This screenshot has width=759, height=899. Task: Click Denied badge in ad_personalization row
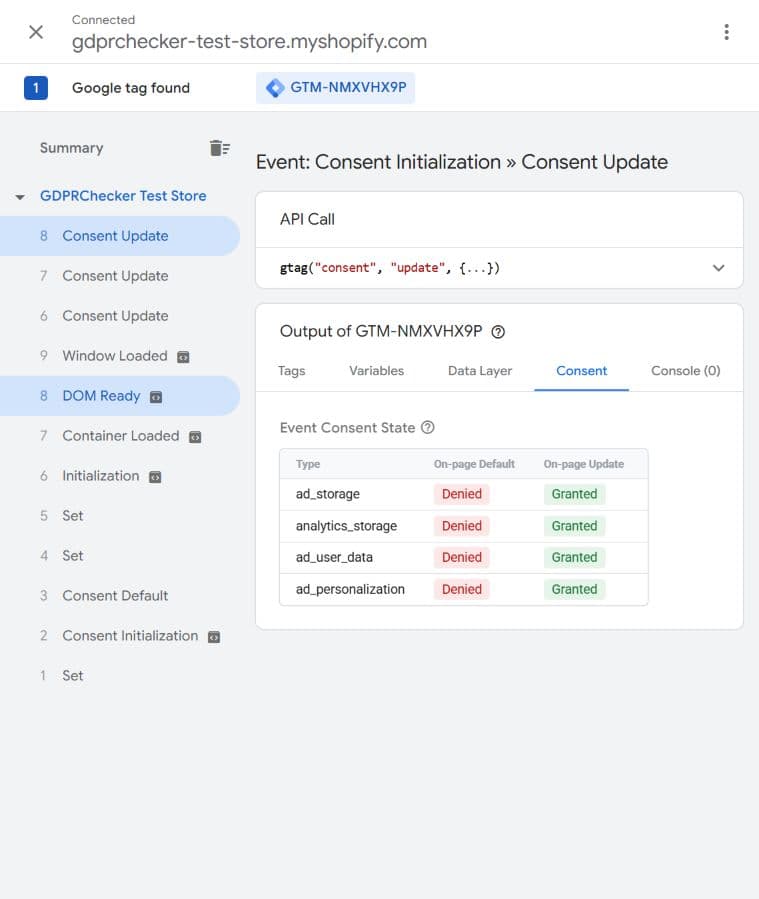click(x=461, y=590)
